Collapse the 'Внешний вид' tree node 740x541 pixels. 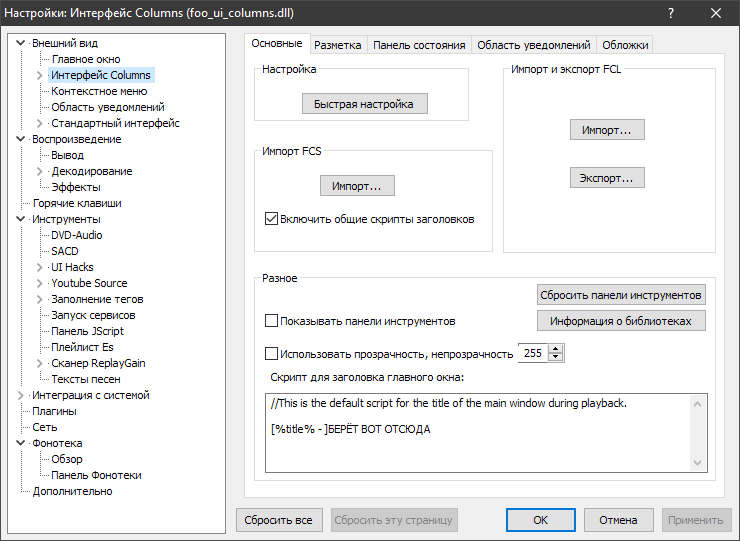(22, 43)
